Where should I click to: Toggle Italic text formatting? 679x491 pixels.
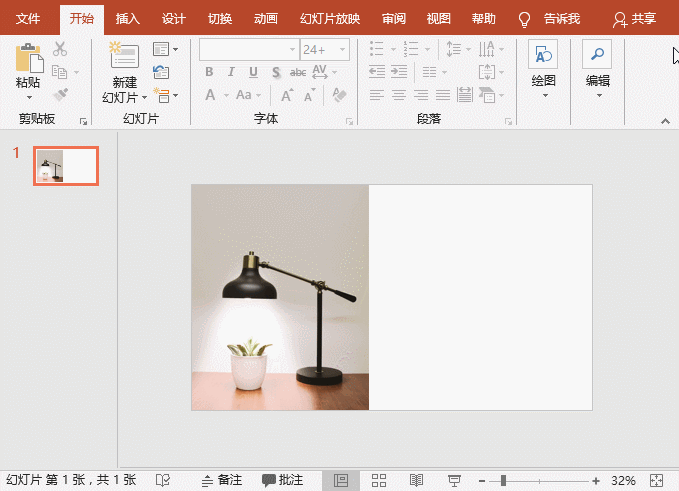230,72
